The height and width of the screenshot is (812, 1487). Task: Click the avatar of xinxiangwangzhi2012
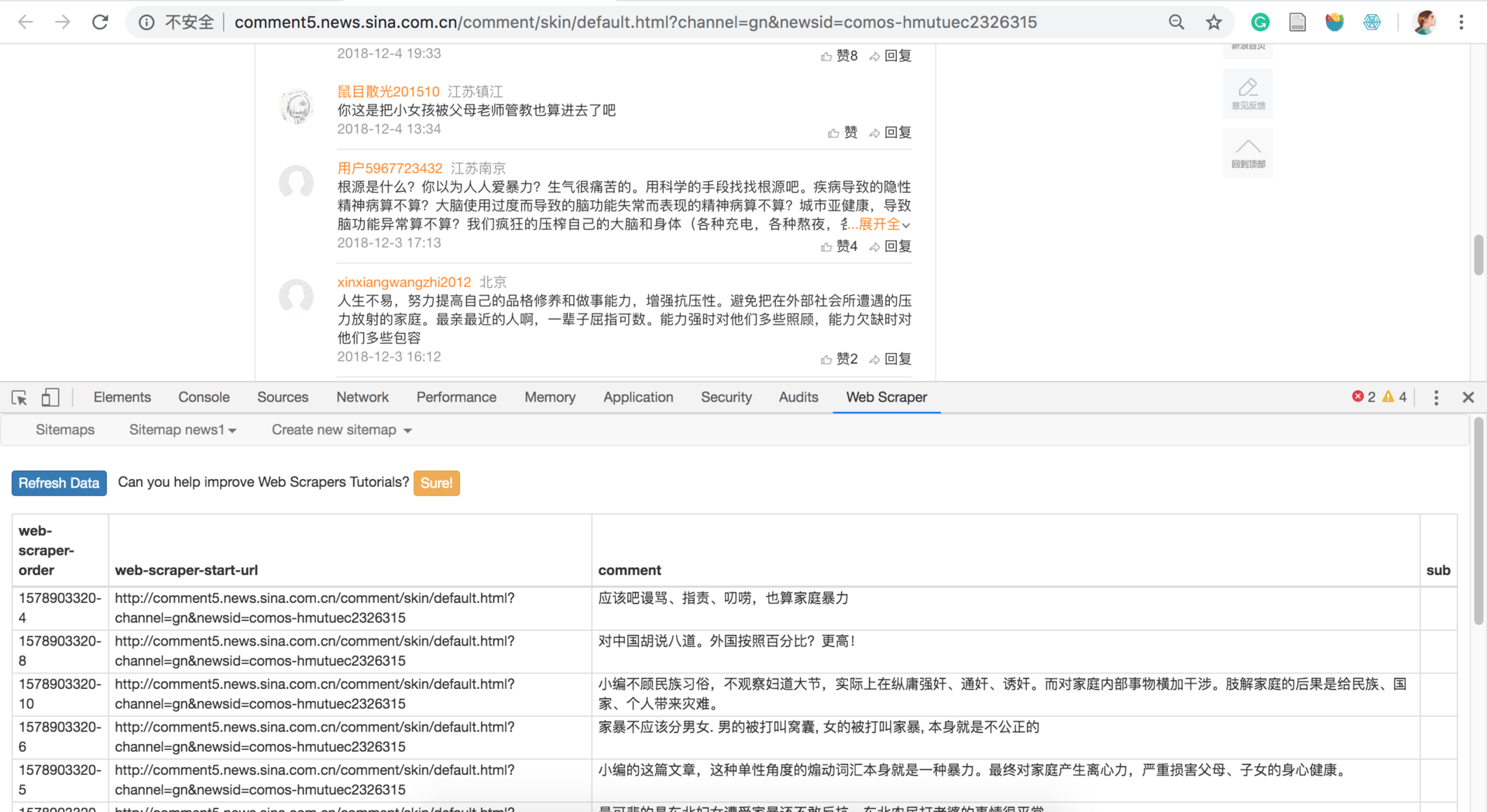point(296,296)
